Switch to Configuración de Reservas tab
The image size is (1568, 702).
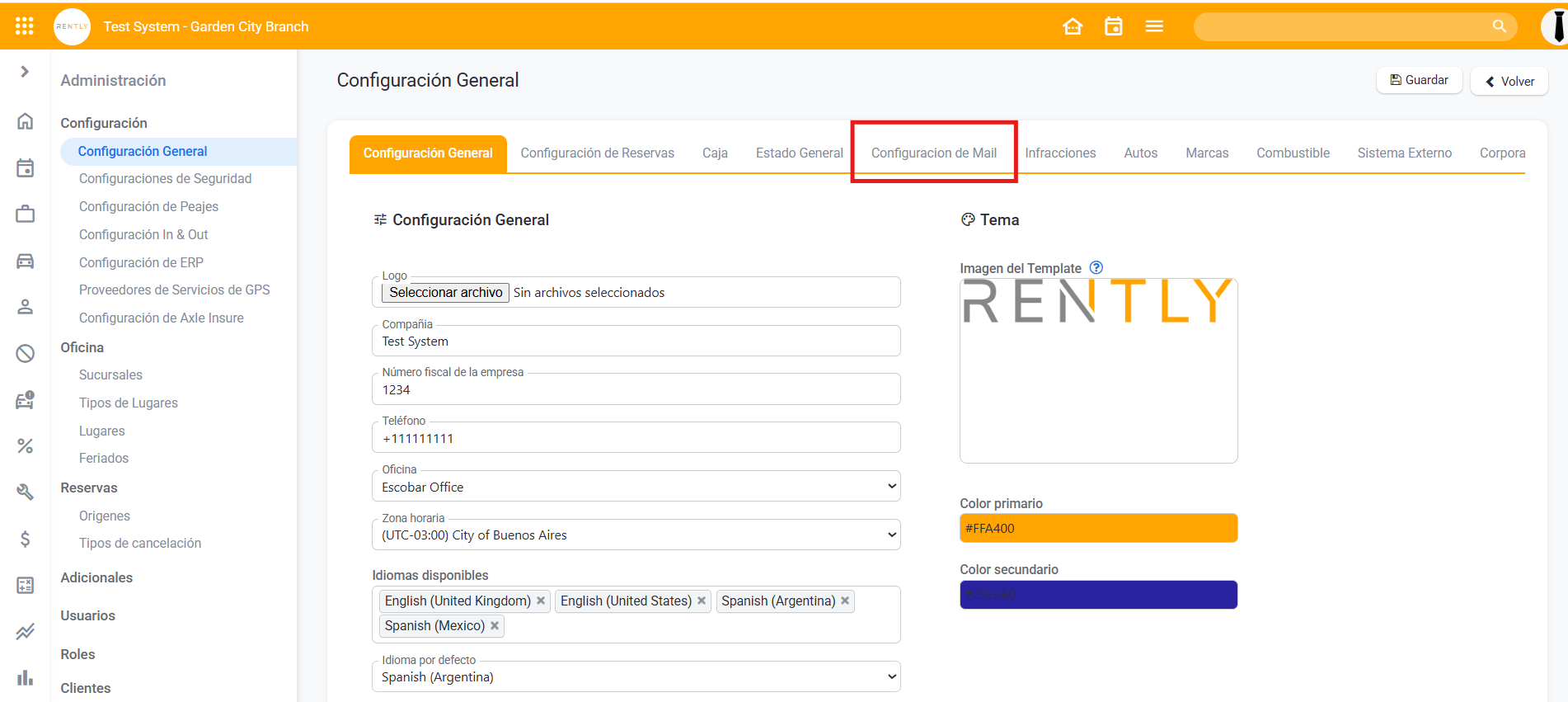(x=597, y=153)
